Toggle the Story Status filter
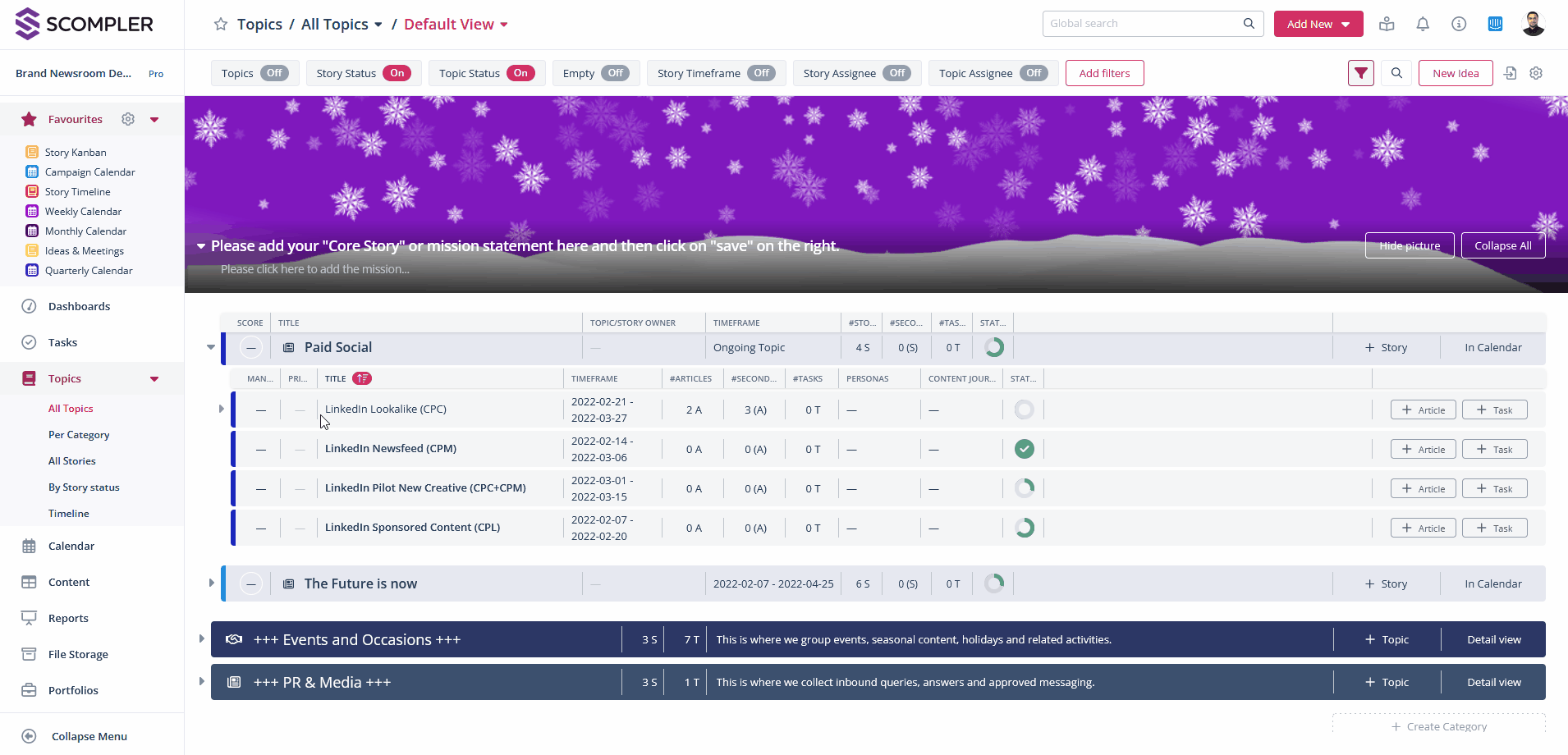The image size is (1568, 755). pos(397,73)
